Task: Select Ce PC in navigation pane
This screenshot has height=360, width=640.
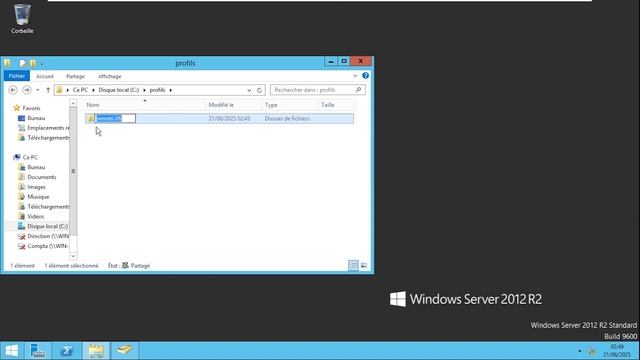Action: [30, 157]
